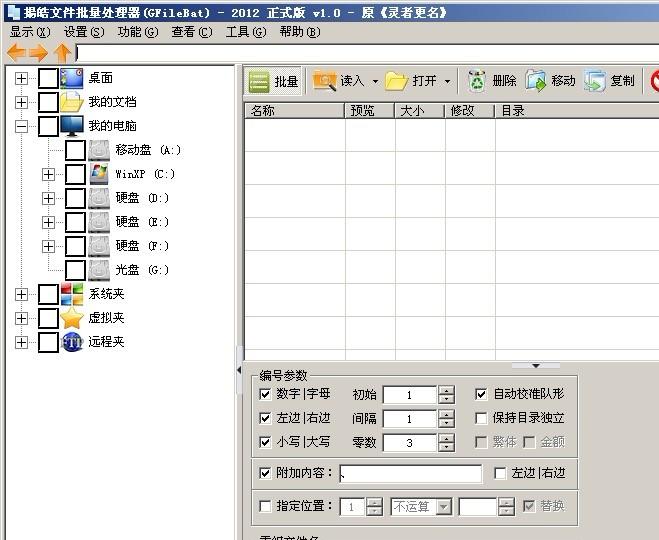Open the 读入 dropdown arrow

pos(375,81)
